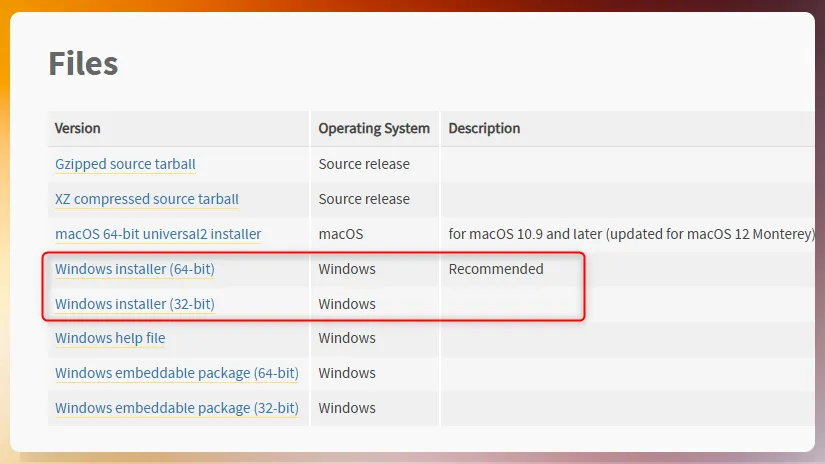This screenshot has height=464, width=825.
Task: Select the Windows installer (32-bit) link
Action: (135, 304)
